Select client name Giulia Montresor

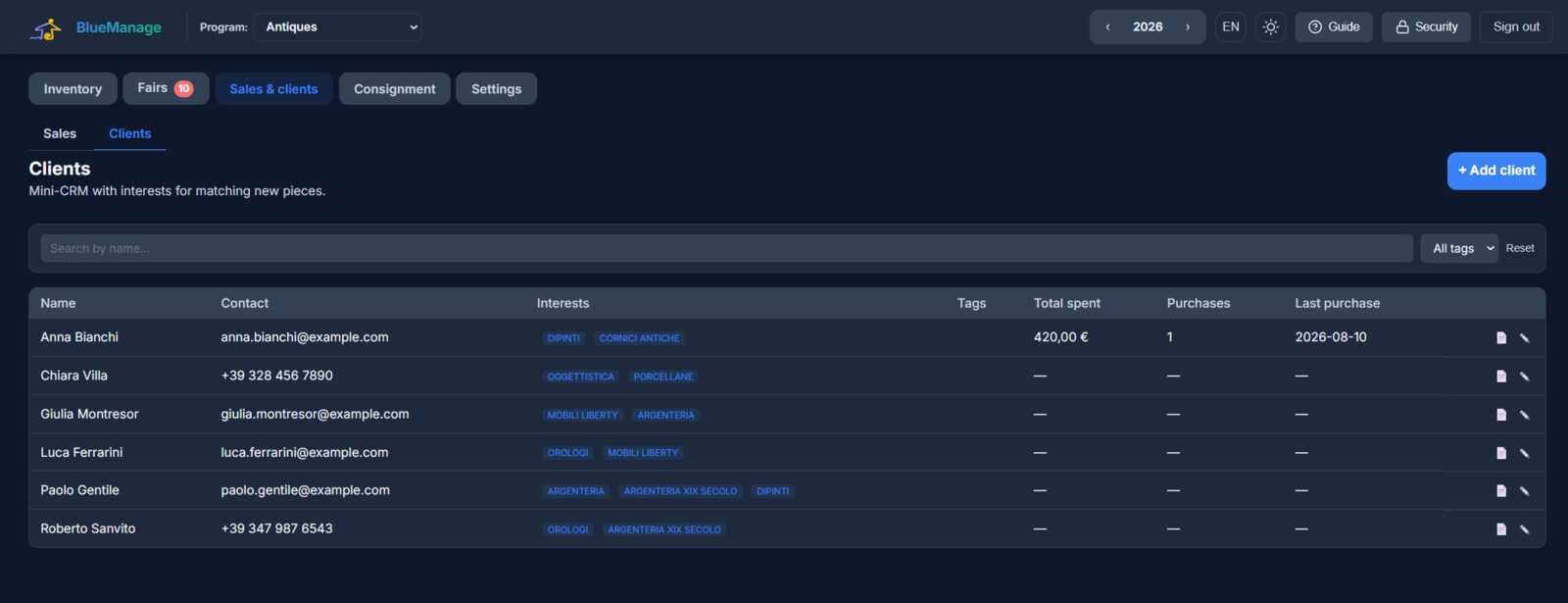click(x=89, y=414)
